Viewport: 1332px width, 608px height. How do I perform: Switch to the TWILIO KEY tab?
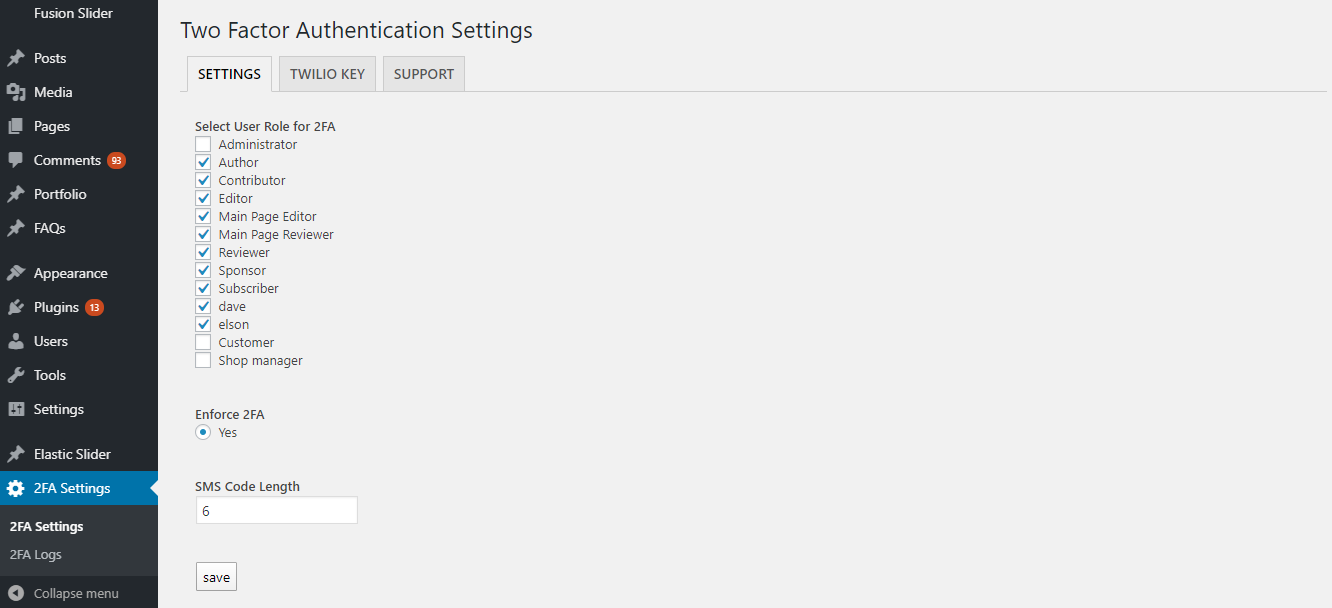point(327,73)
